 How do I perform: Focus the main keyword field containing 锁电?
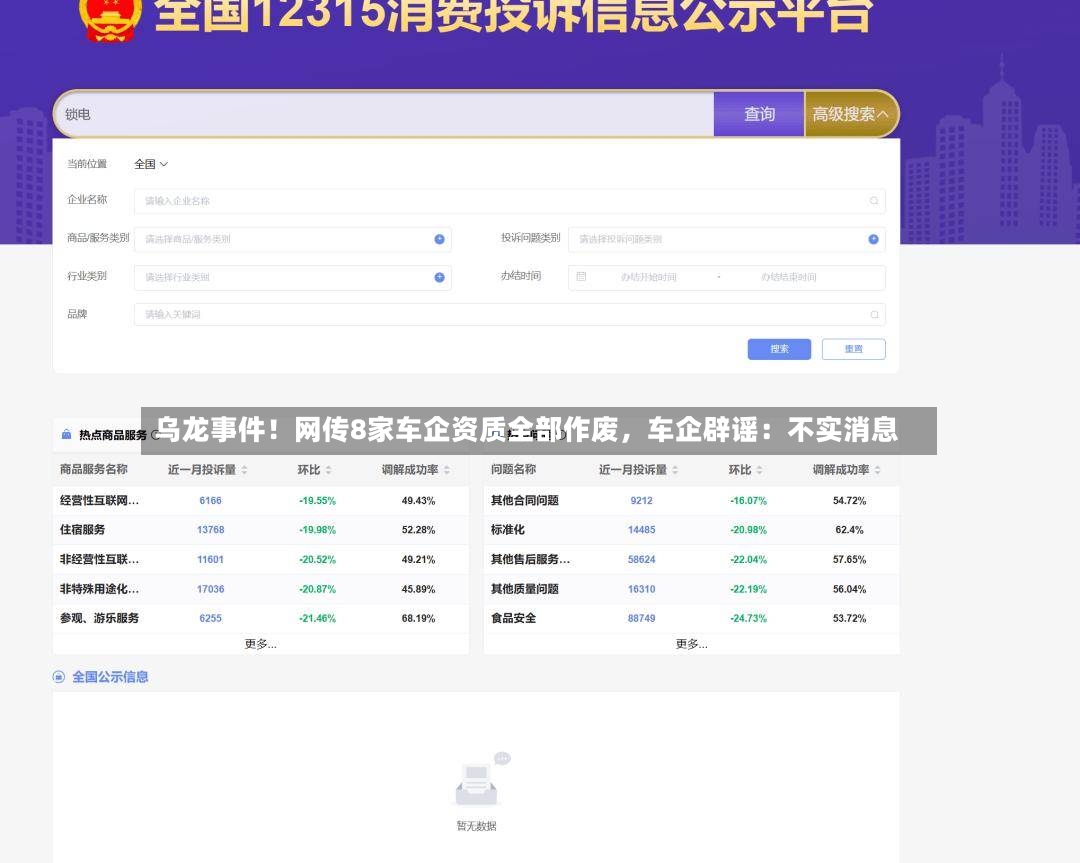click(x=384, y=114)
